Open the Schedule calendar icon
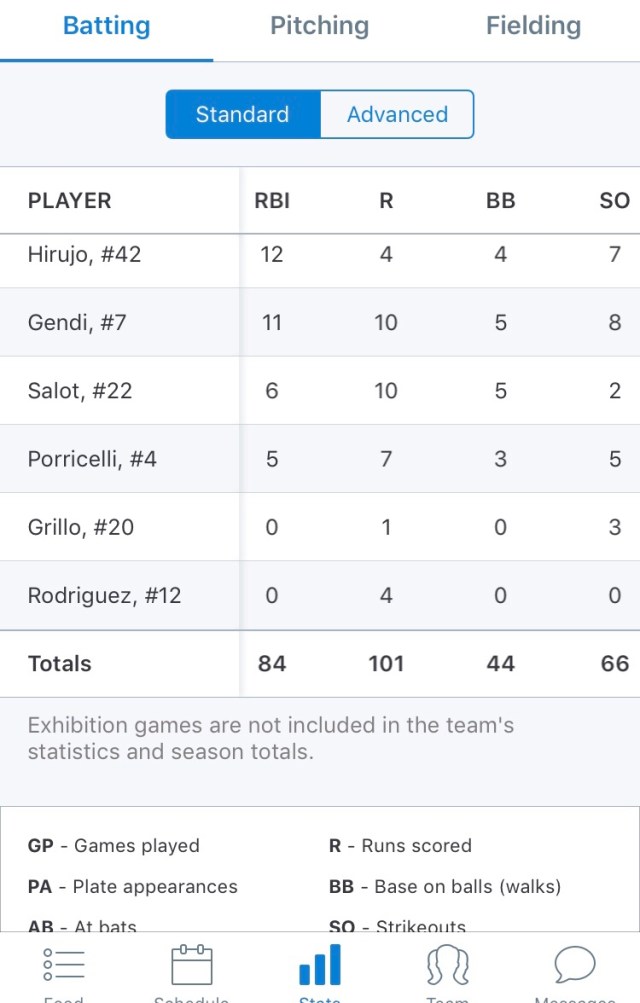This screenshot has width=640, height=1003. tap(191, 968)
